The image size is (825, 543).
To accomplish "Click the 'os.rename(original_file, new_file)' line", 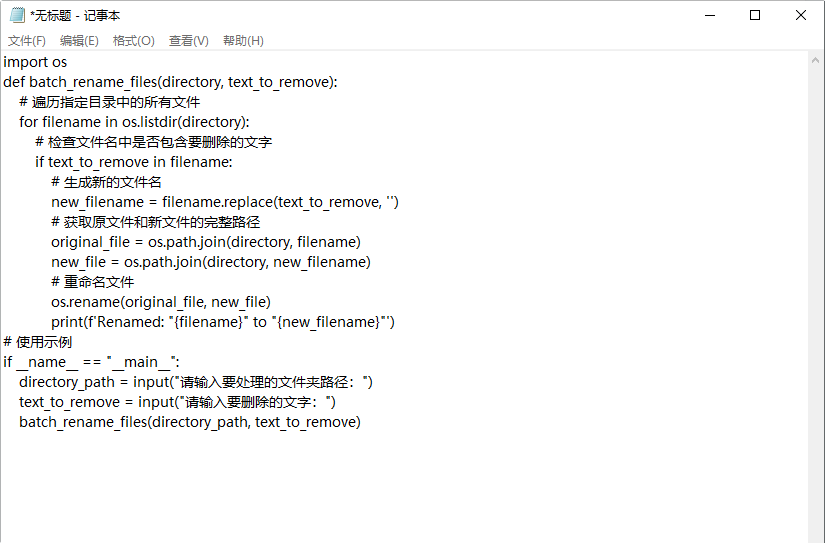I will 161,302.
